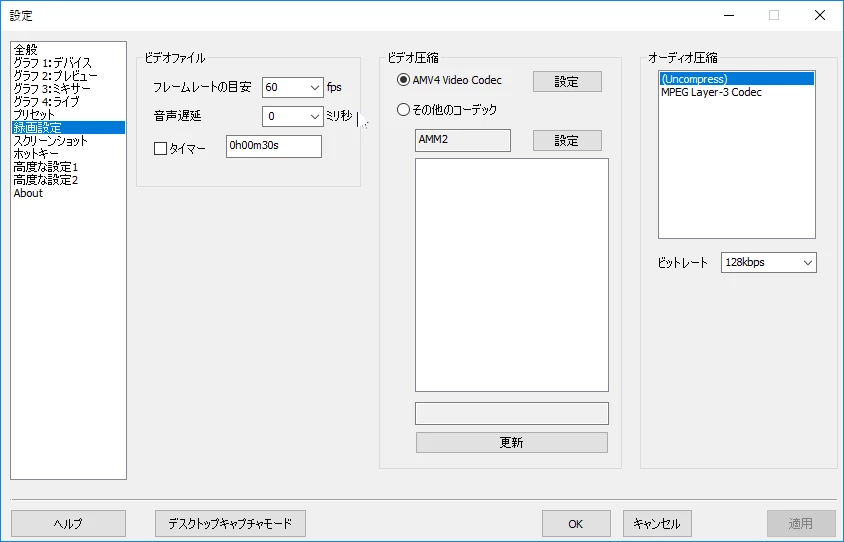Click the empty field above 更新 button
The image size is (844, 542).
pos(512,413)
